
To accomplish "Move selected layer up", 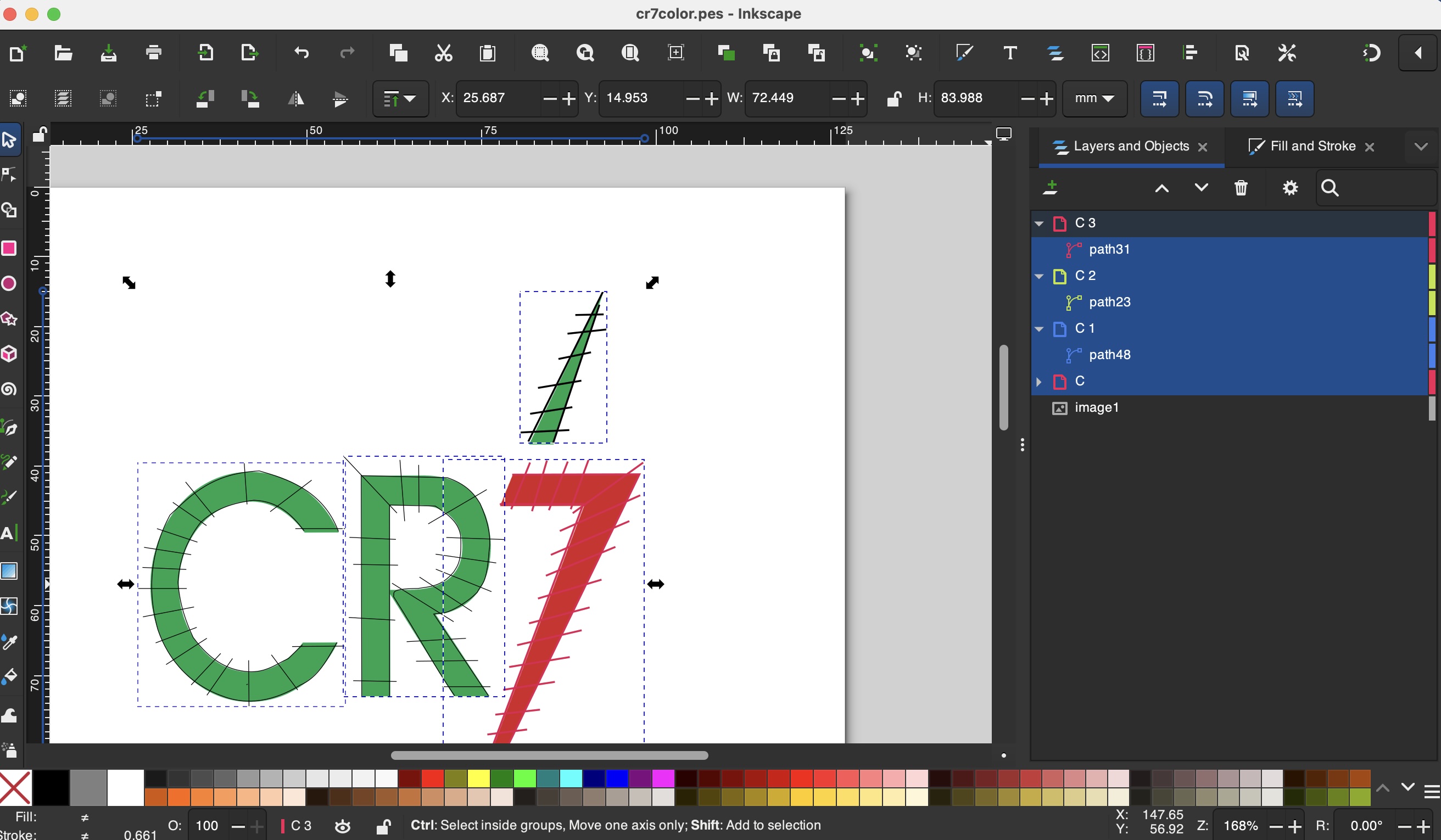I will pos(1162,188).
